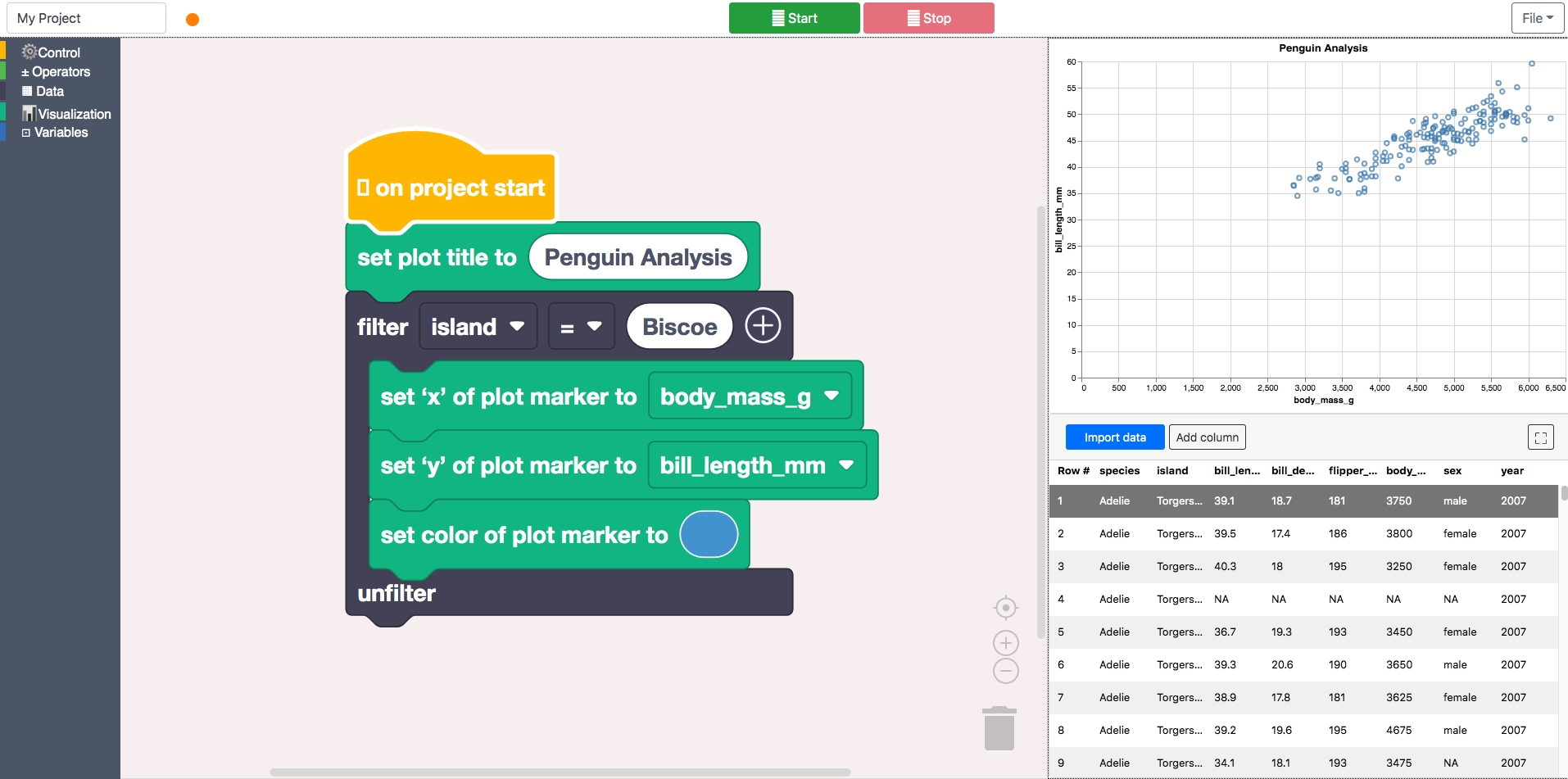Center the workspace with the crosshair icon
Viewport: 1568px width, 779px height.
pyautogui.click(x=1006, y=608)
